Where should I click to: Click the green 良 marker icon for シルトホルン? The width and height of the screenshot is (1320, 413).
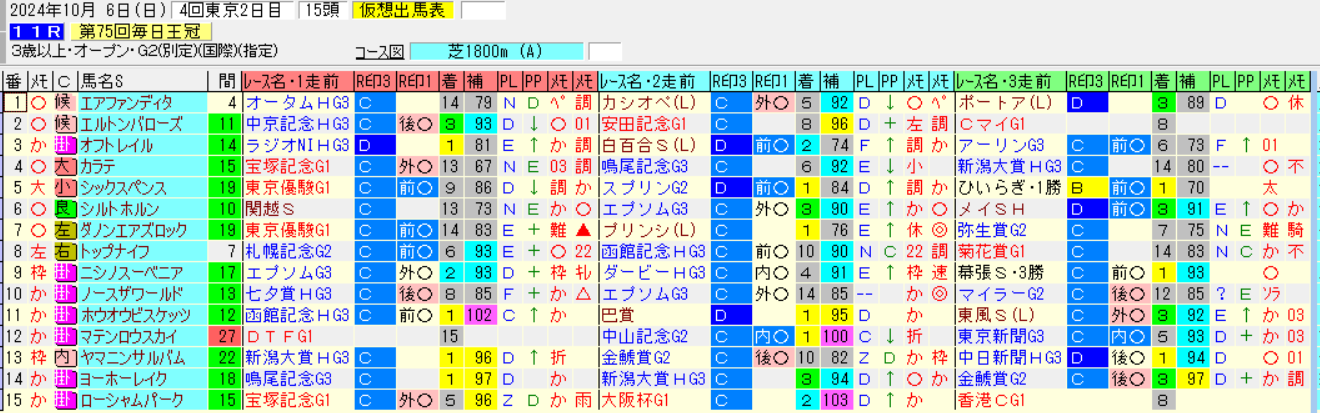pyautogui.click(x=65, y=208)
